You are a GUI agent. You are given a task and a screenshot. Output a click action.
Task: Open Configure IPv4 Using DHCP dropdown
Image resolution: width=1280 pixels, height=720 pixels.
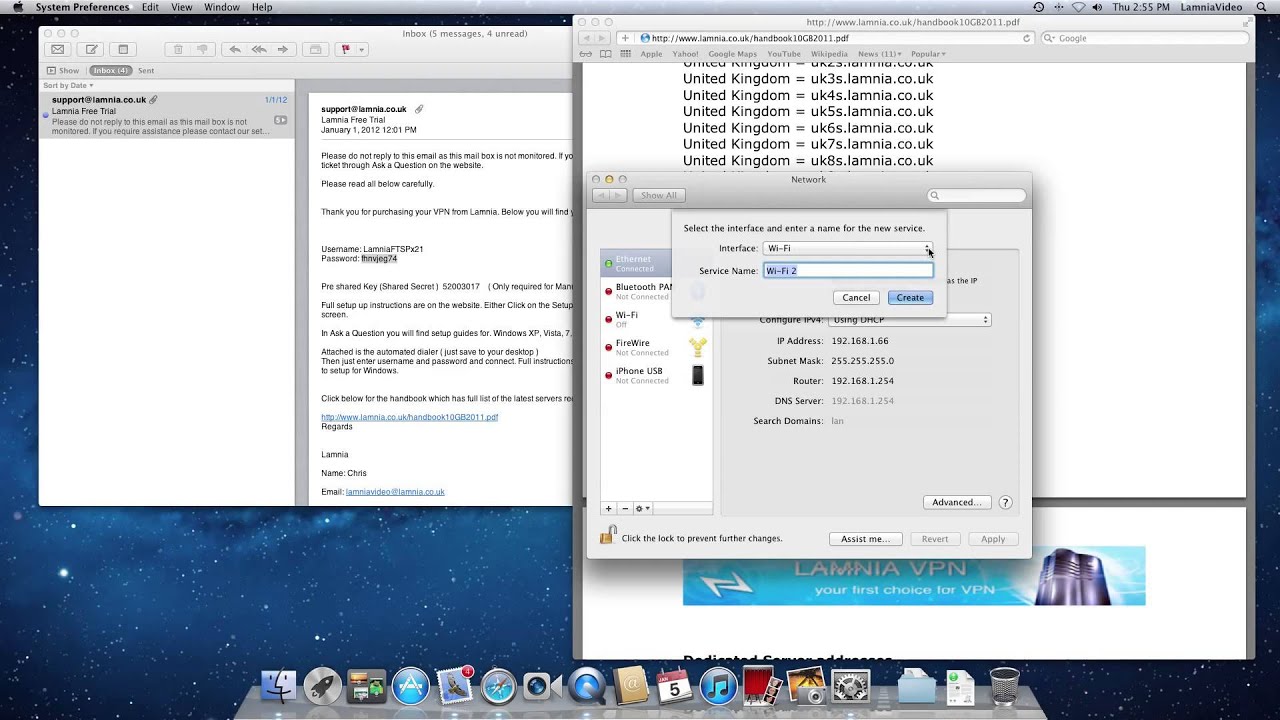[x=909, y=320]
